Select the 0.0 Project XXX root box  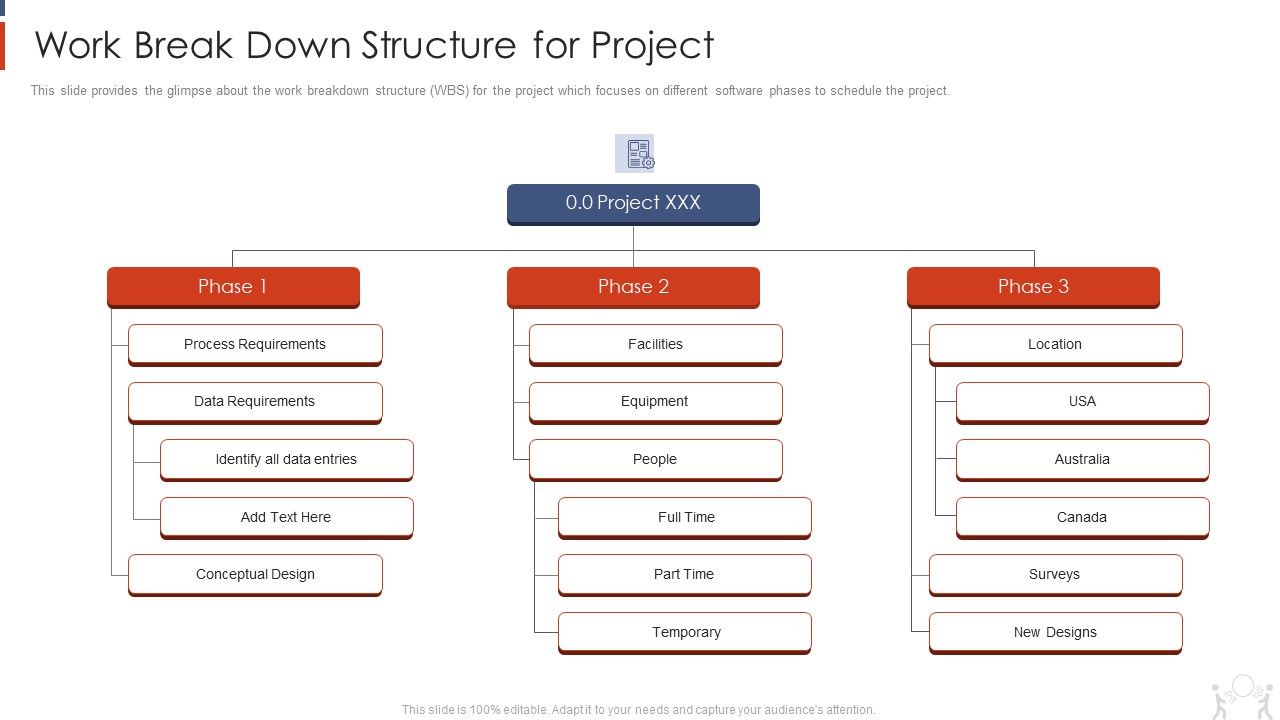pos(633,204)
